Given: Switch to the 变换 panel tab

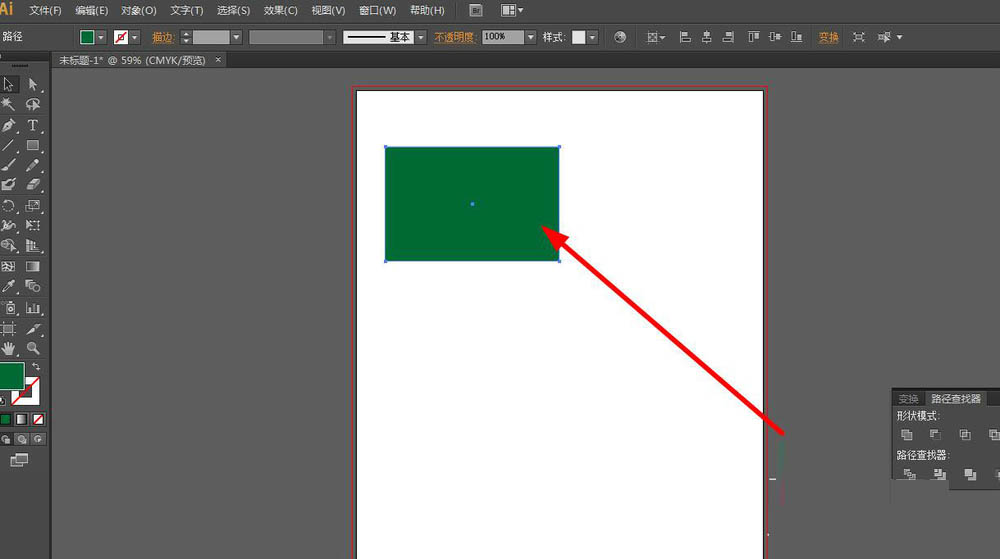Looking at the screenshot, I should pos(908,398).
